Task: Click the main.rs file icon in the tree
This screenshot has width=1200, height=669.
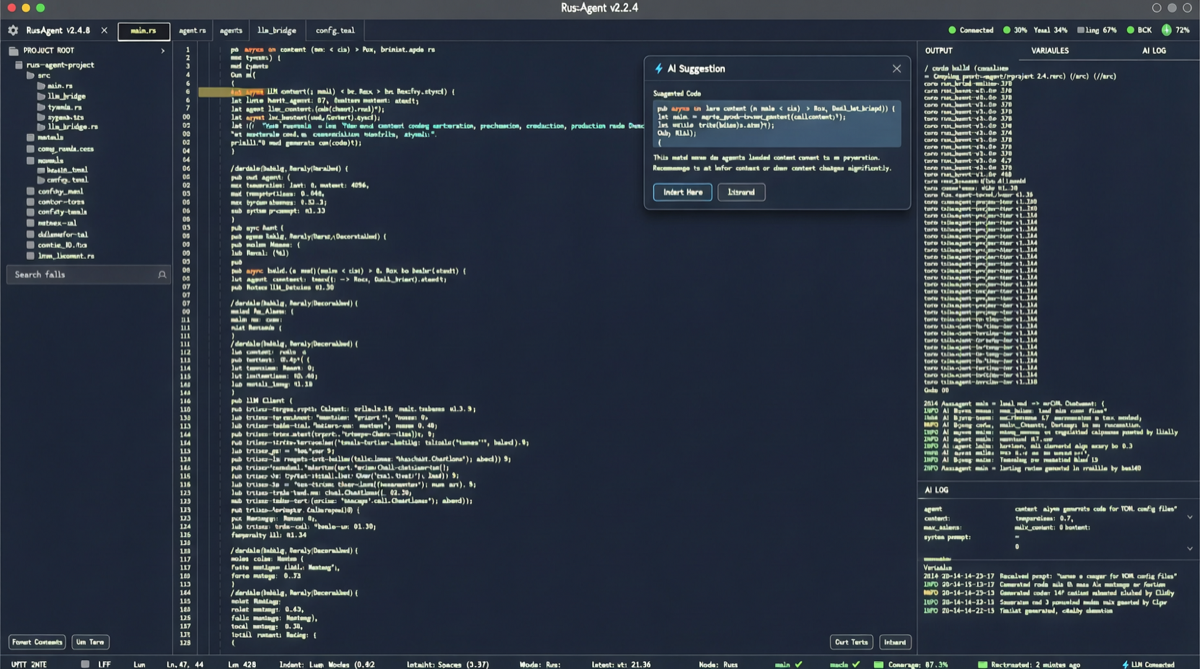Action: tap(41, 84)
